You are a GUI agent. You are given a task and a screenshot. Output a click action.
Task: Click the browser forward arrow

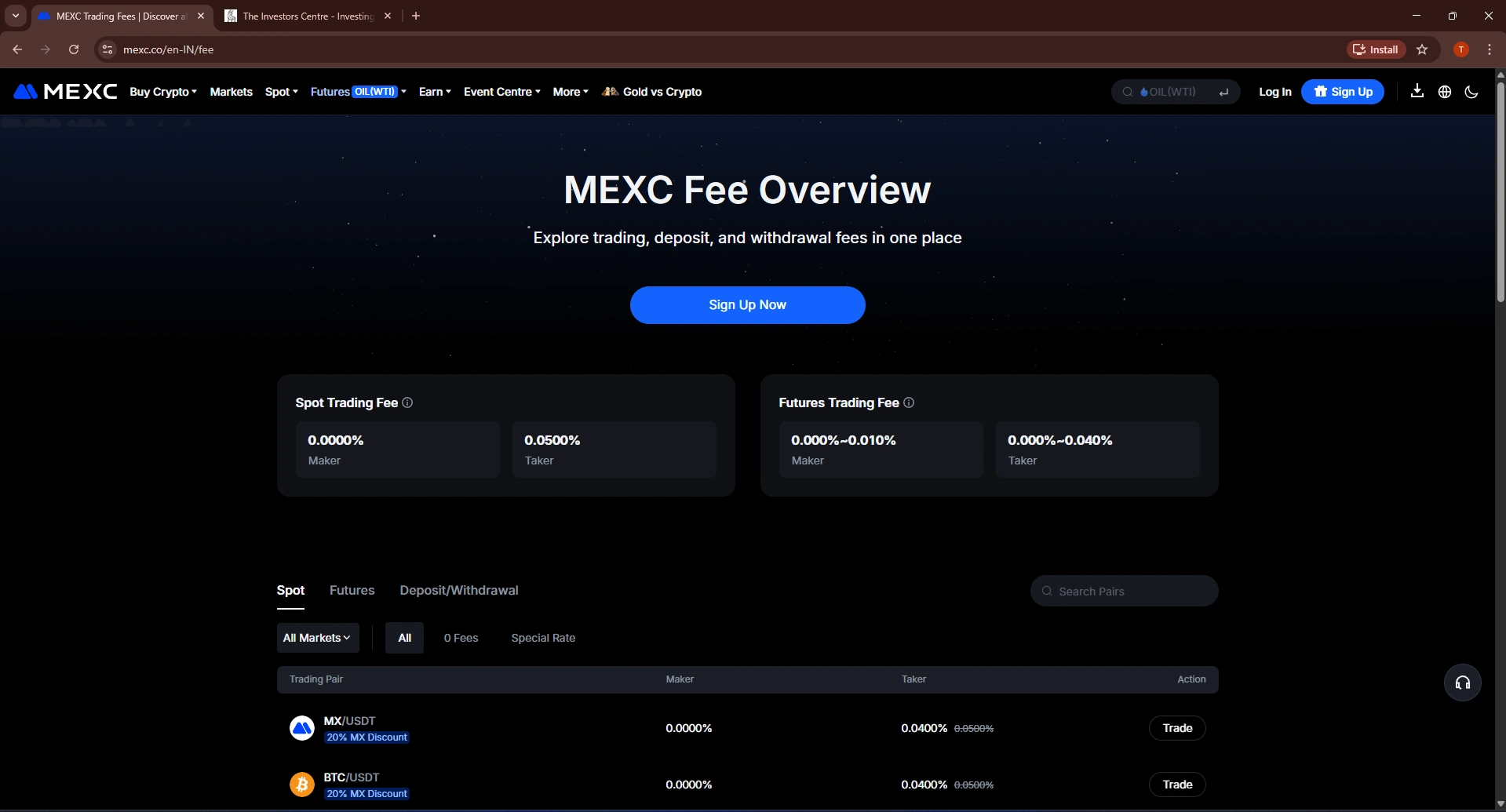[x=46, y=49]
